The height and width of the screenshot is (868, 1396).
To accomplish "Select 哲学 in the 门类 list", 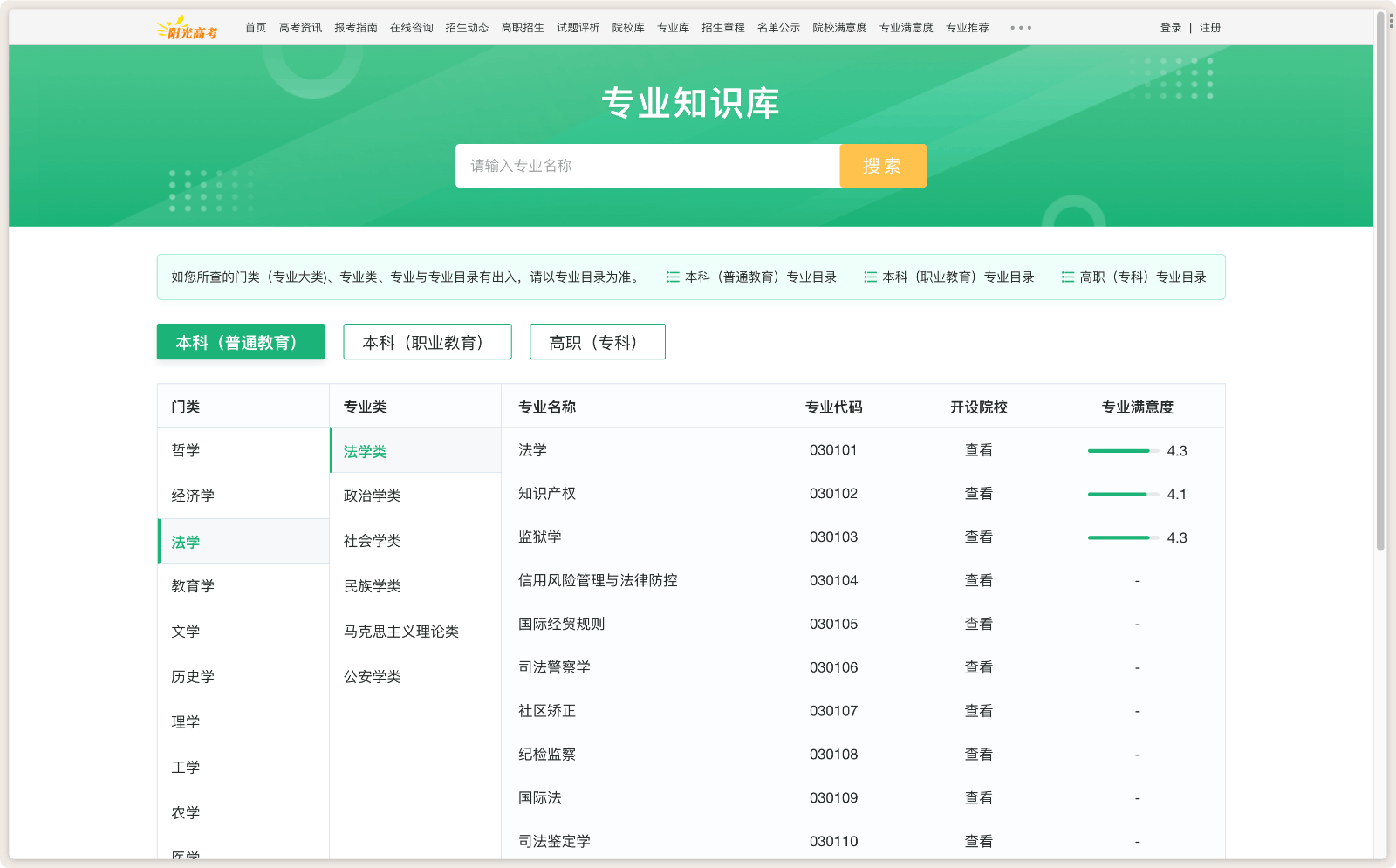I will point(186,450).
